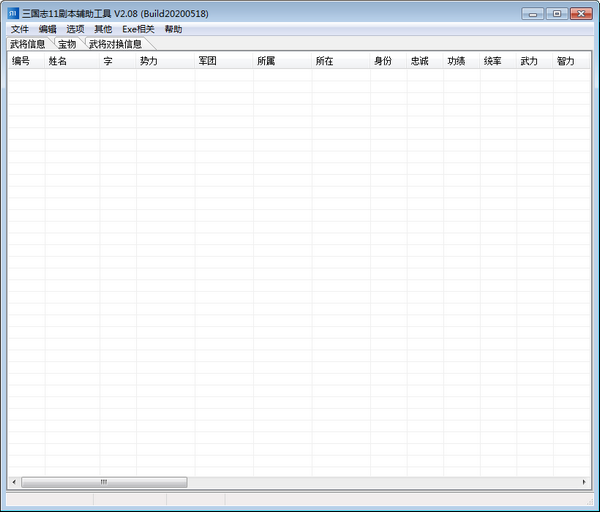Click the 军团 column header
600x512 pixels.
coord(224,61)
